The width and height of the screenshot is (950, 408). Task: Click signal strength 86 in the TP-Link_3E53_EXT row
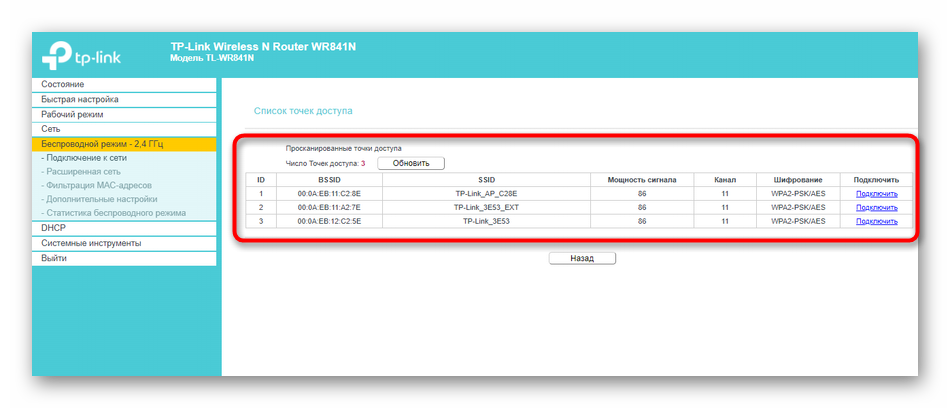(x=642, y=207)
